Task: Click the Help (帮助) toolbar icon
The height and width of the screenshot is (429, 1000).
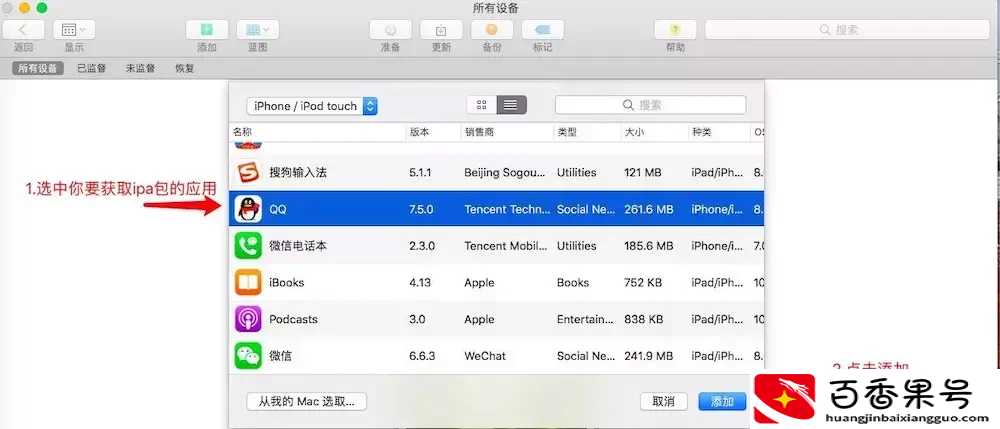Action: 675,30
